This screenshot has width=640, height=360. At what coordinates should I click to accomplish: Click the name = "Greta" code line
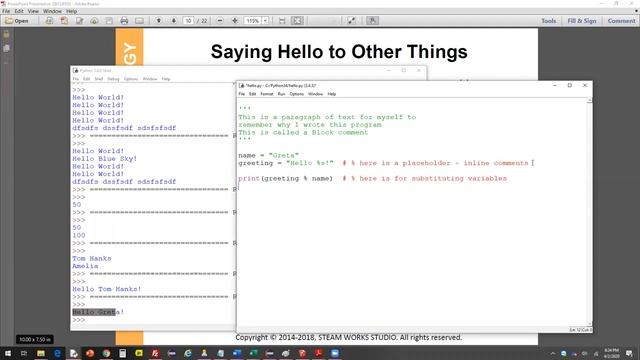tap(269, 156)
